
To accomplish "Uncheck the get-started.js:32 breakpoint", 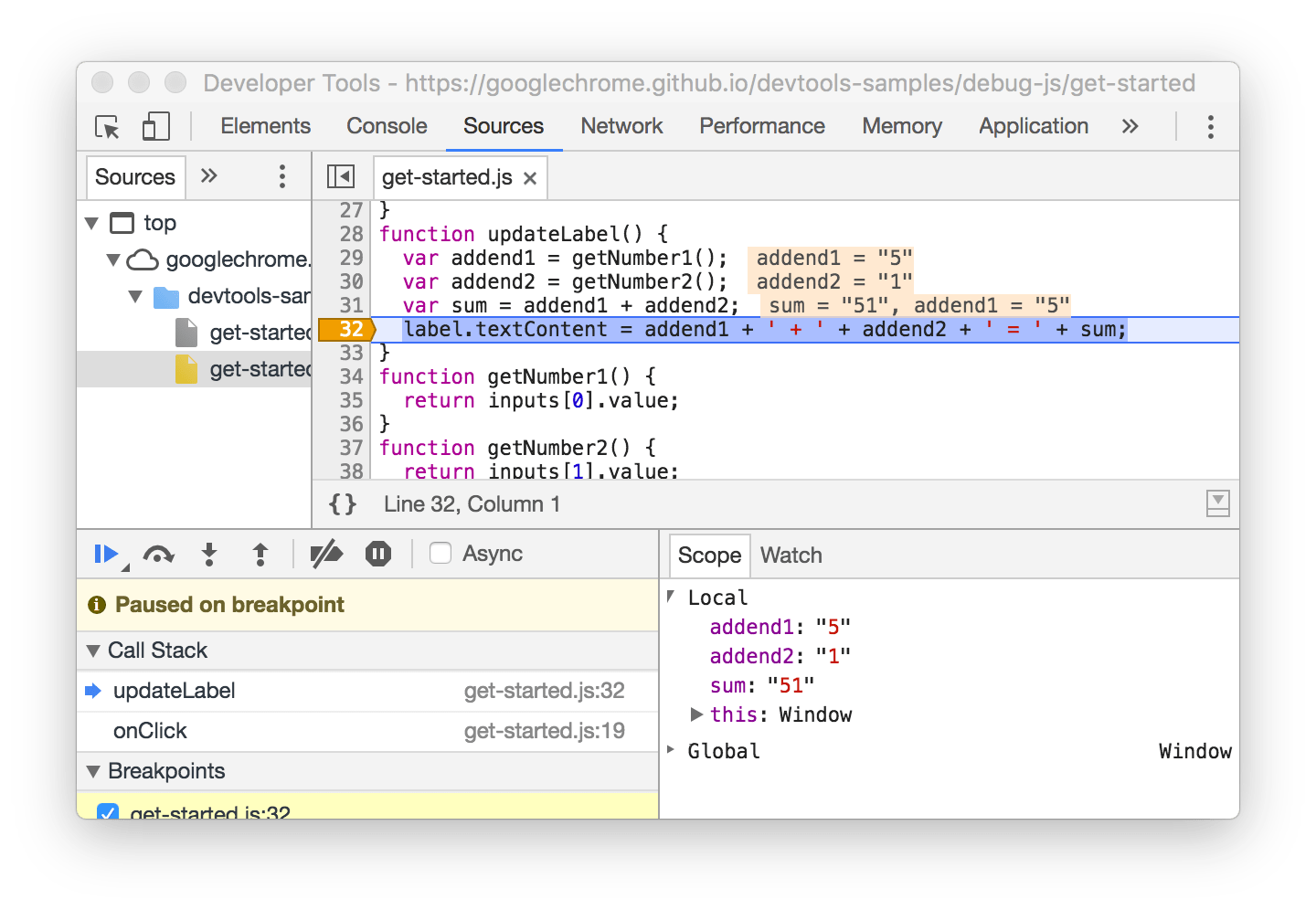I will pos(109,812).
